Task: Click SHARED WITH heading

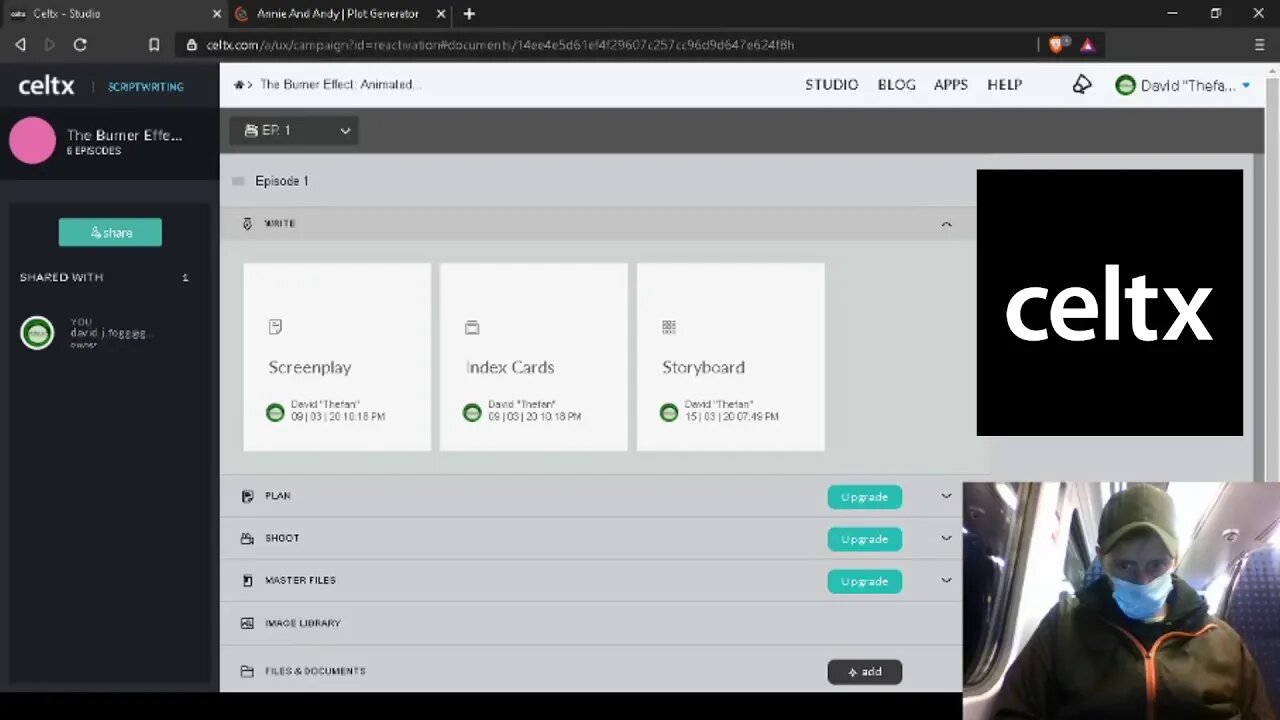Action: tap(61, 277)
